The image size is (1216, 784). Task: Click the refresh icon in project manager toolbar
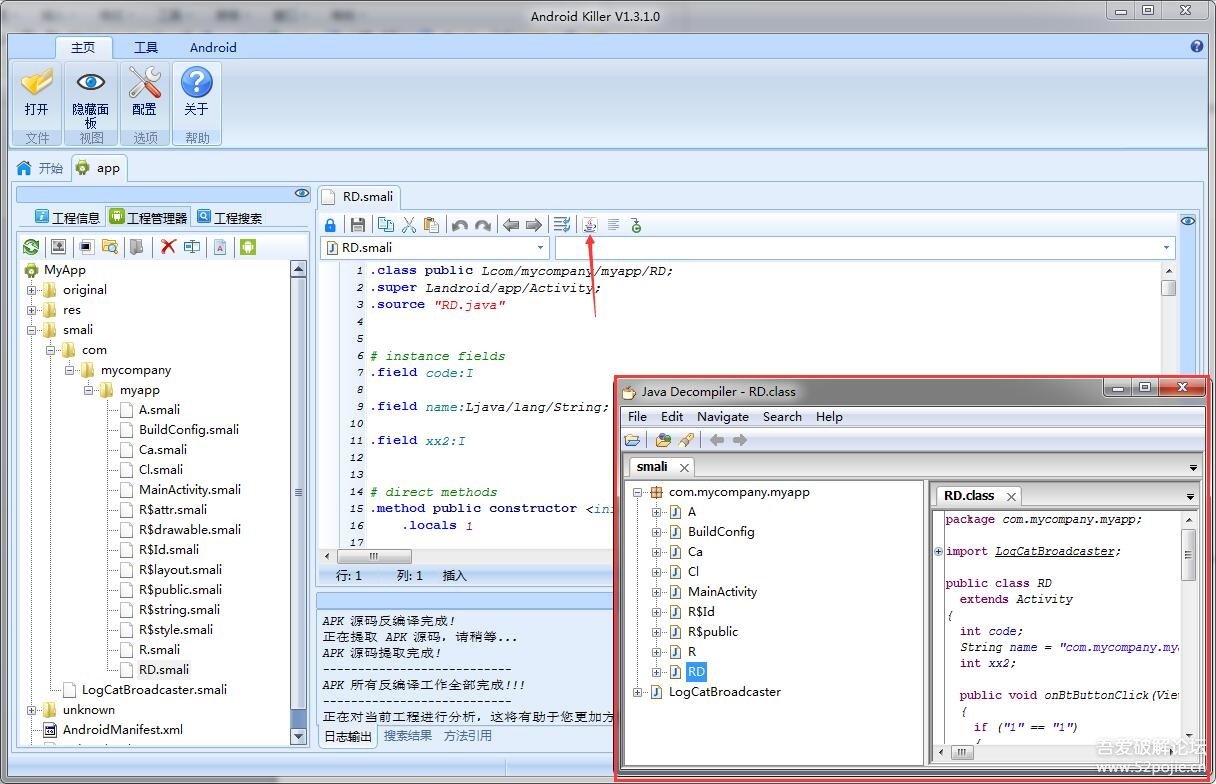point(31,247)
